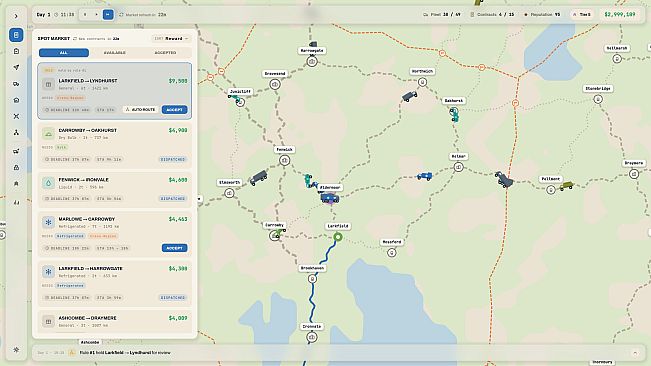Click the dry bulk icon on the Carrowby–Oakhurst card
The image size is (651, 366).
tap(48, 134)
